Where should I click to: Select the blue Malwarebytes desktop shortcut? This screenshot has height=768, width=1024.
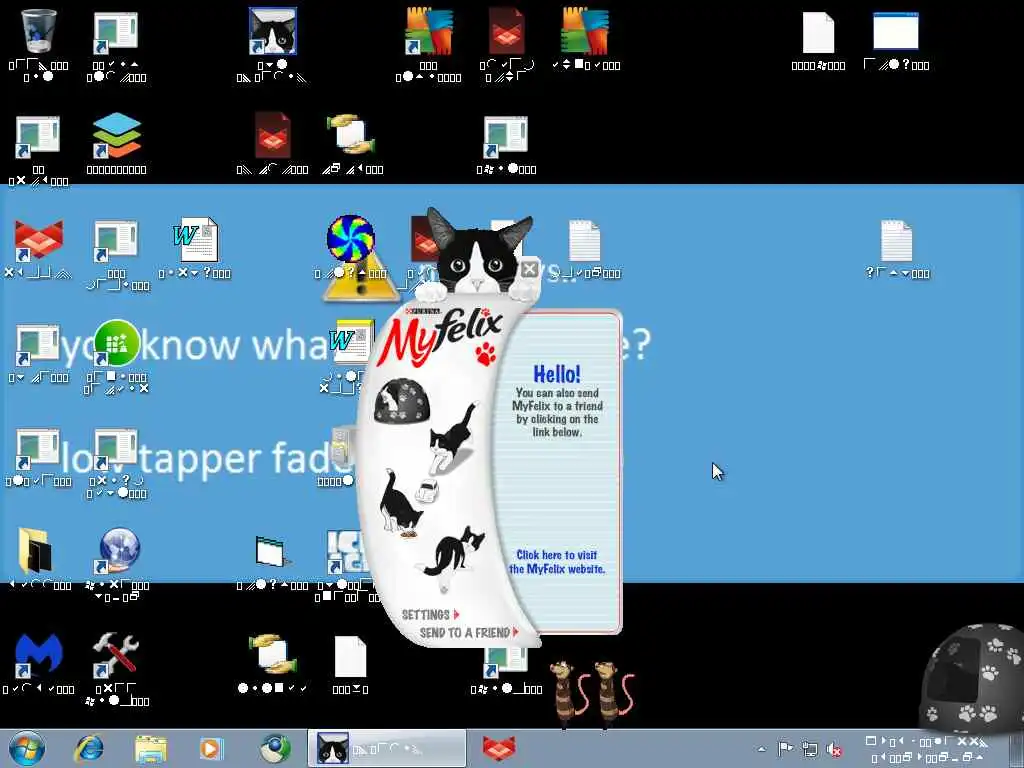(39, 655)
